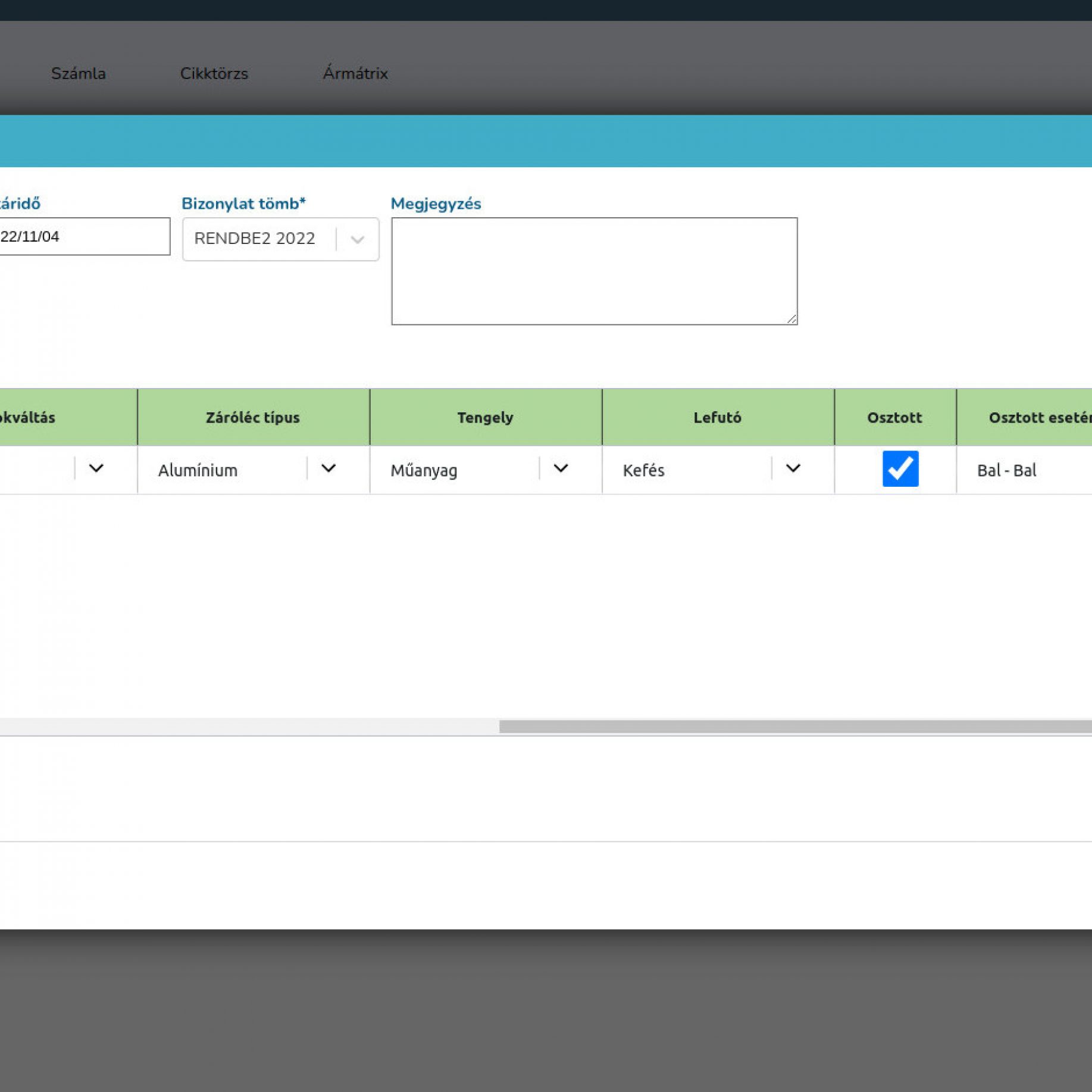The width and height of the screenshot is (1092, 1092).
Task: Select the Alumínium value in Záróléc típus
Action: (198, 470)
